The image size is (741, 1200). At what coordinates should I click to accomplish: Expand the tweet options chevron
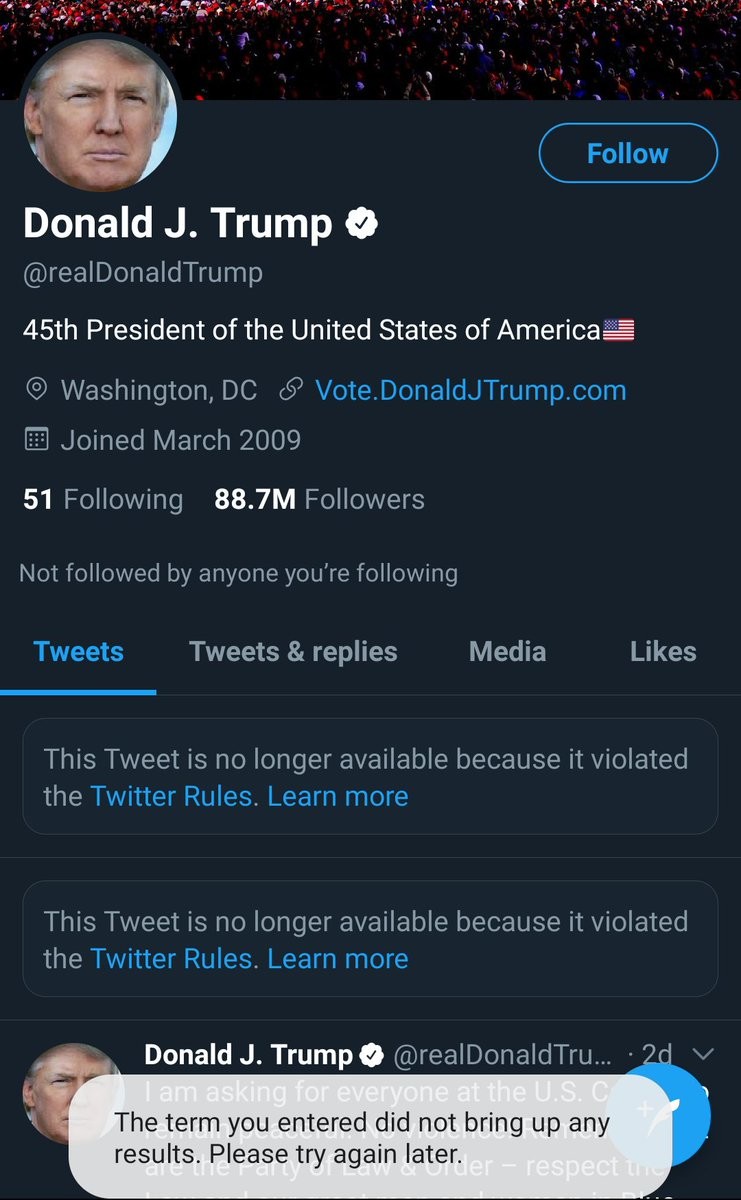pos(703,1054)
